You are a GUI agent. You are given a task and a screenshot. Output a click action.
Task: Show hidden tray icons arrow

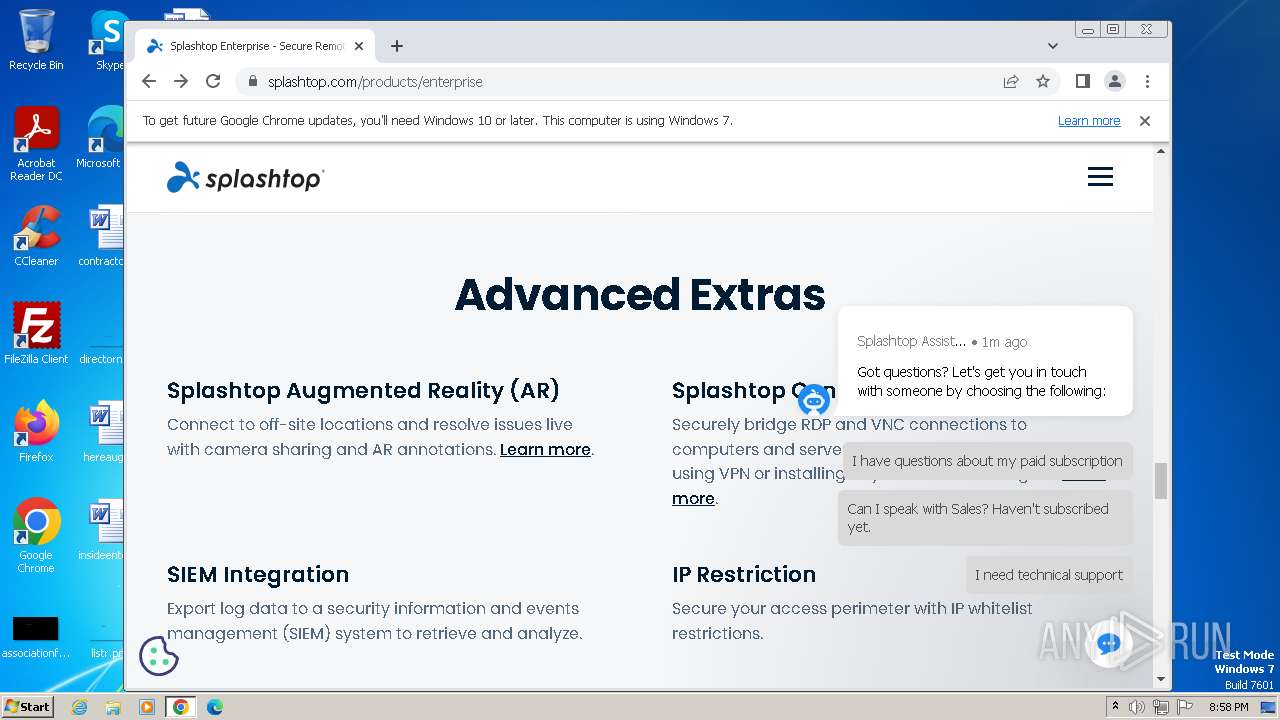[x=1115, y=707]
